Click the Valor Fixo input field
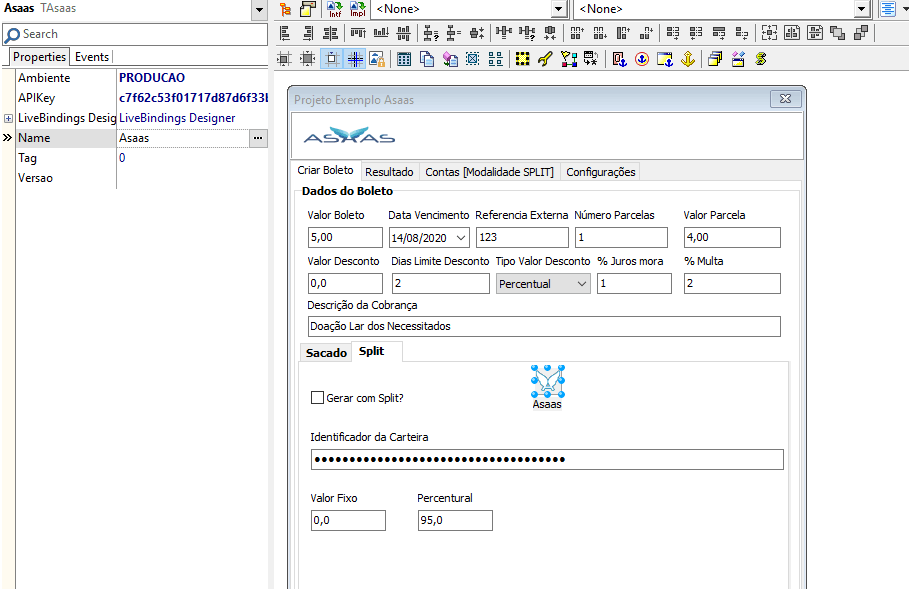Screen dimensions: 909x589 click(348, 521)
